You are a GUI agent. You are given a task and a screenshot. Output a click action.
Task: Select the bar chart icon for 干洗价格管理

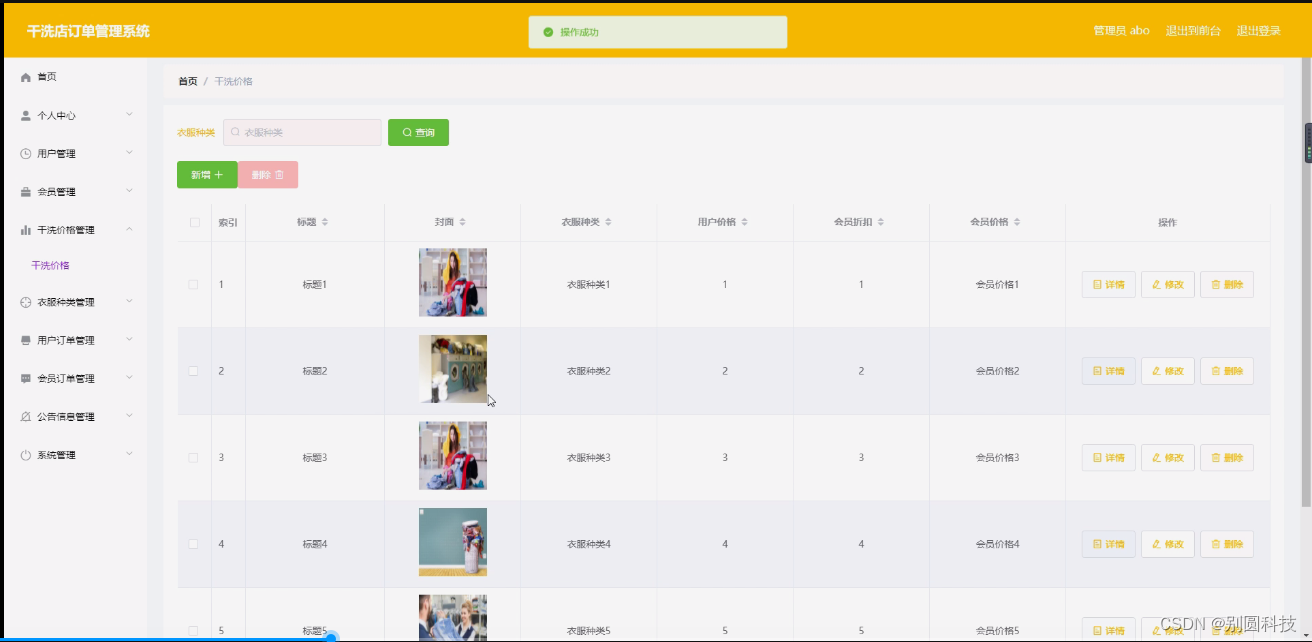coord(27,228)
